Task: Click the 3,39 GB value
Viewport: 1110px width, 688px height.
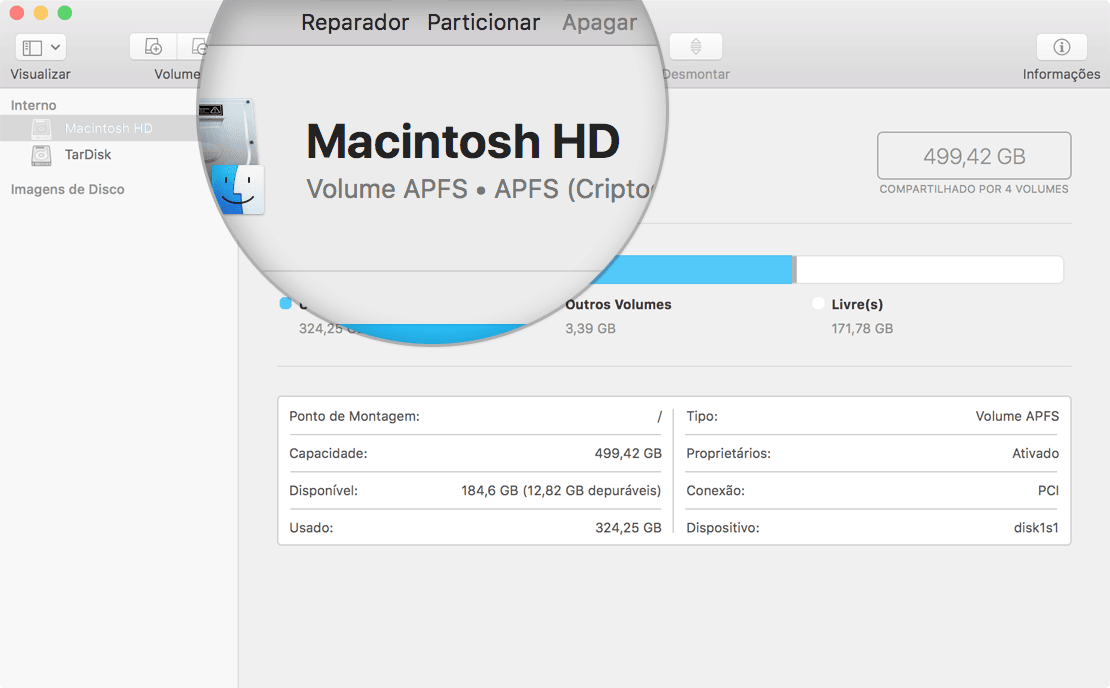Action: pyautogui.click(x=590, y=328)
